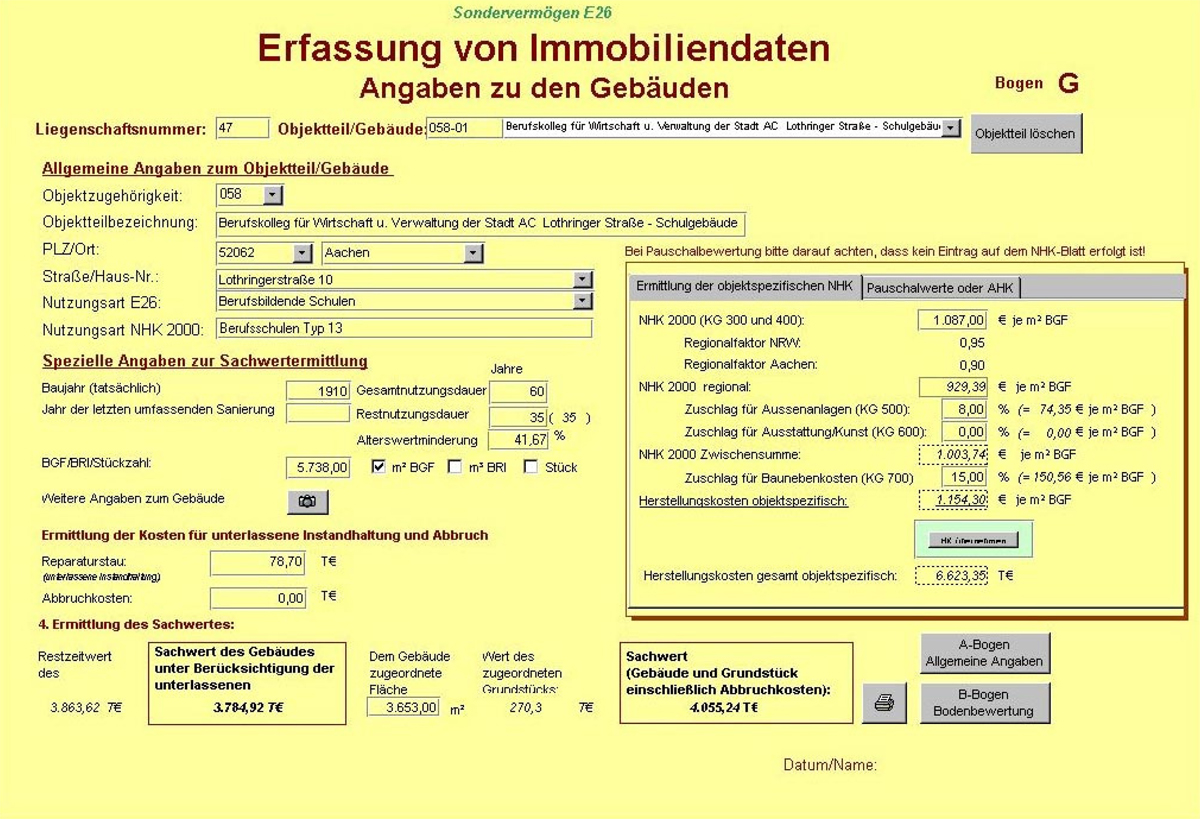Click the Zuschlag Ausstattung/Kunst field 0,00
1200x819 pixels.
(966, 431)
